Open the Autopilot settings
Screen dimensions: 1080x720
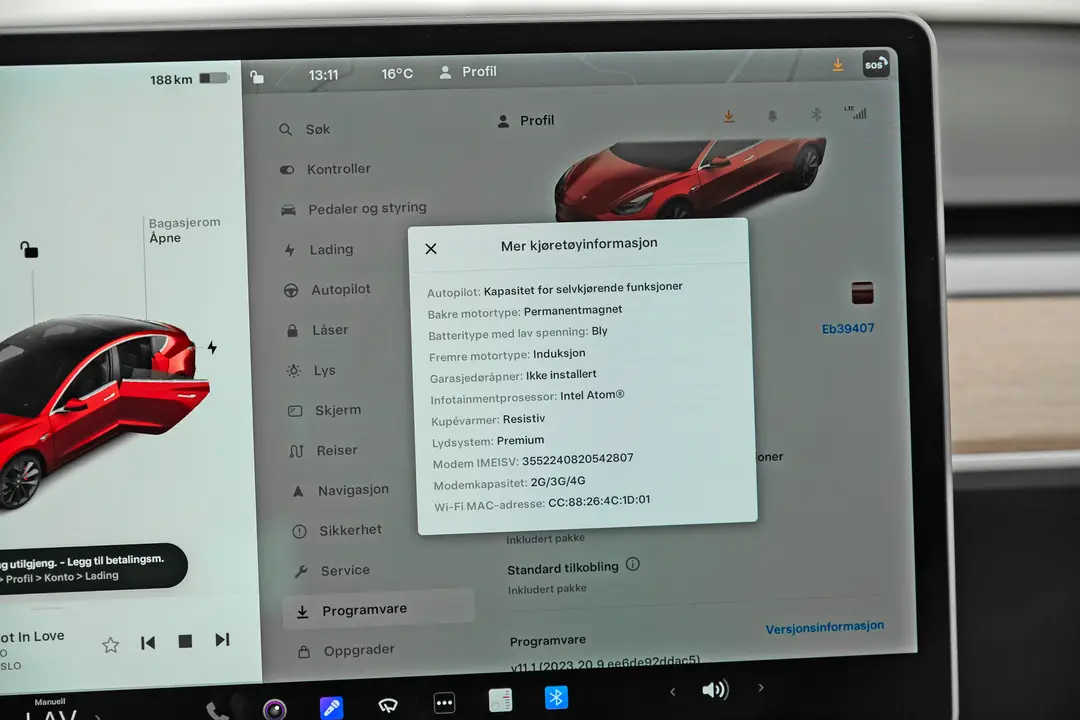coord(327,289)
